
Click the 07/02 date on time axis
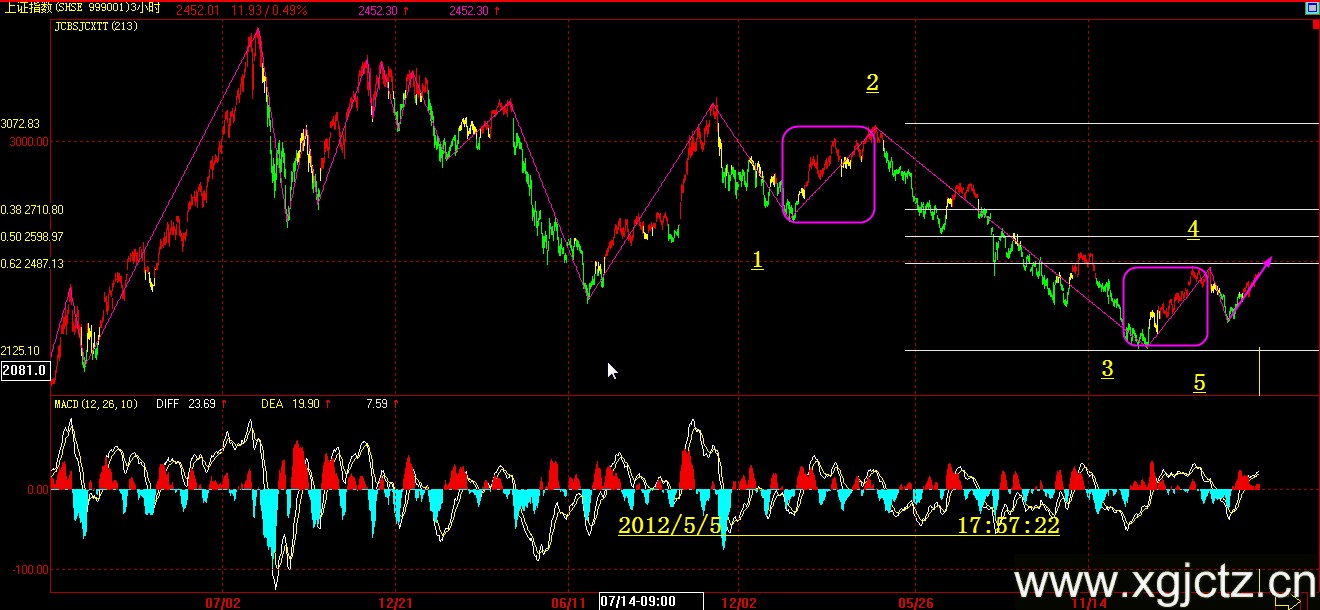(x=222, y=602)
